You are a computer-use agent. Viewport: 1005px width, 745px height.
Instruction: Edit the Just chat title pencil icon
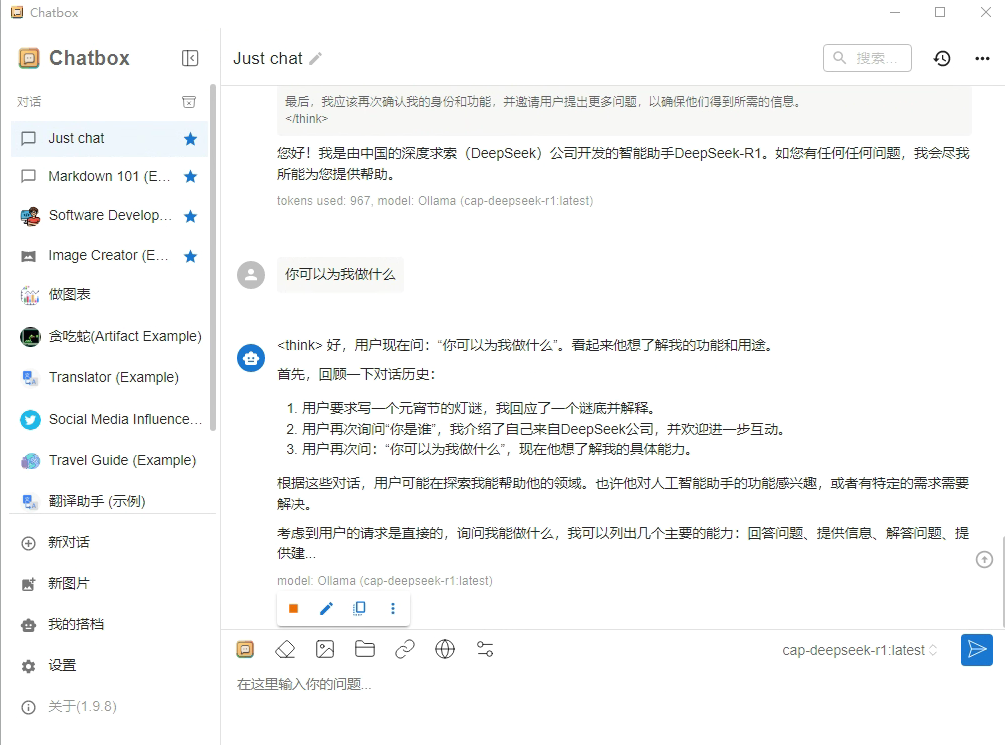(x=315, y=59)
